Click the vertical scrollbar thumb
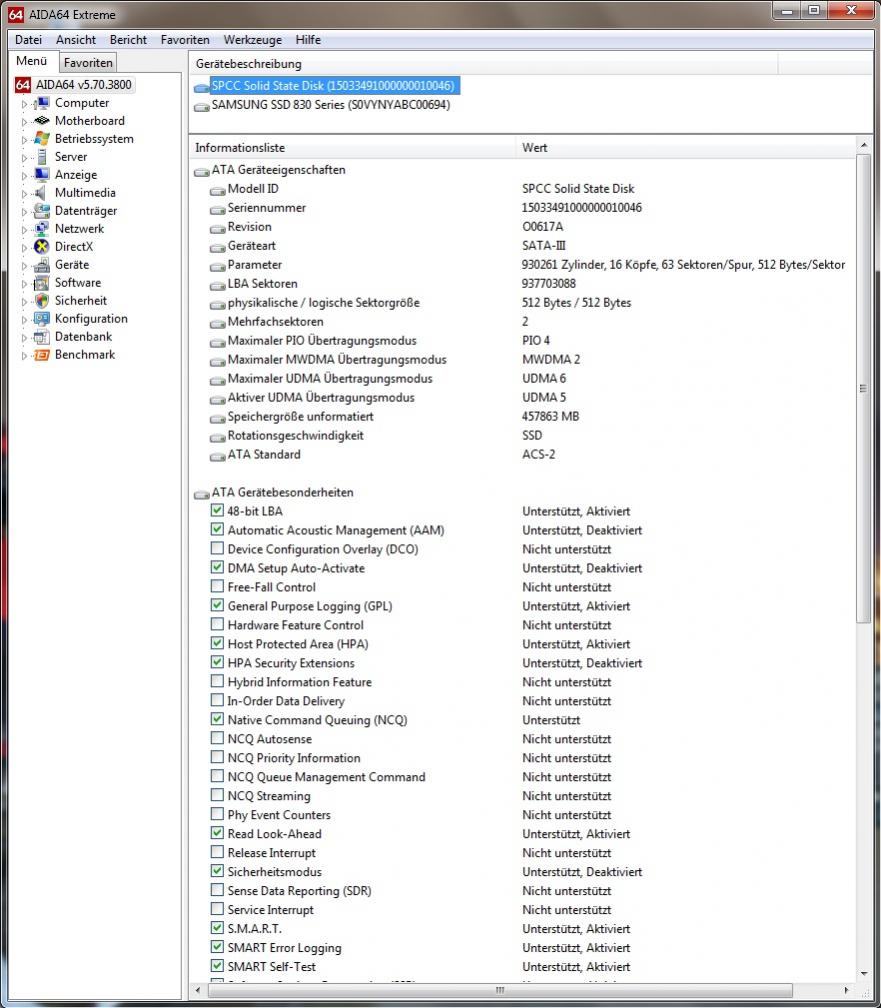This screenshot has width=881, height=1008. tap(864, 388)
